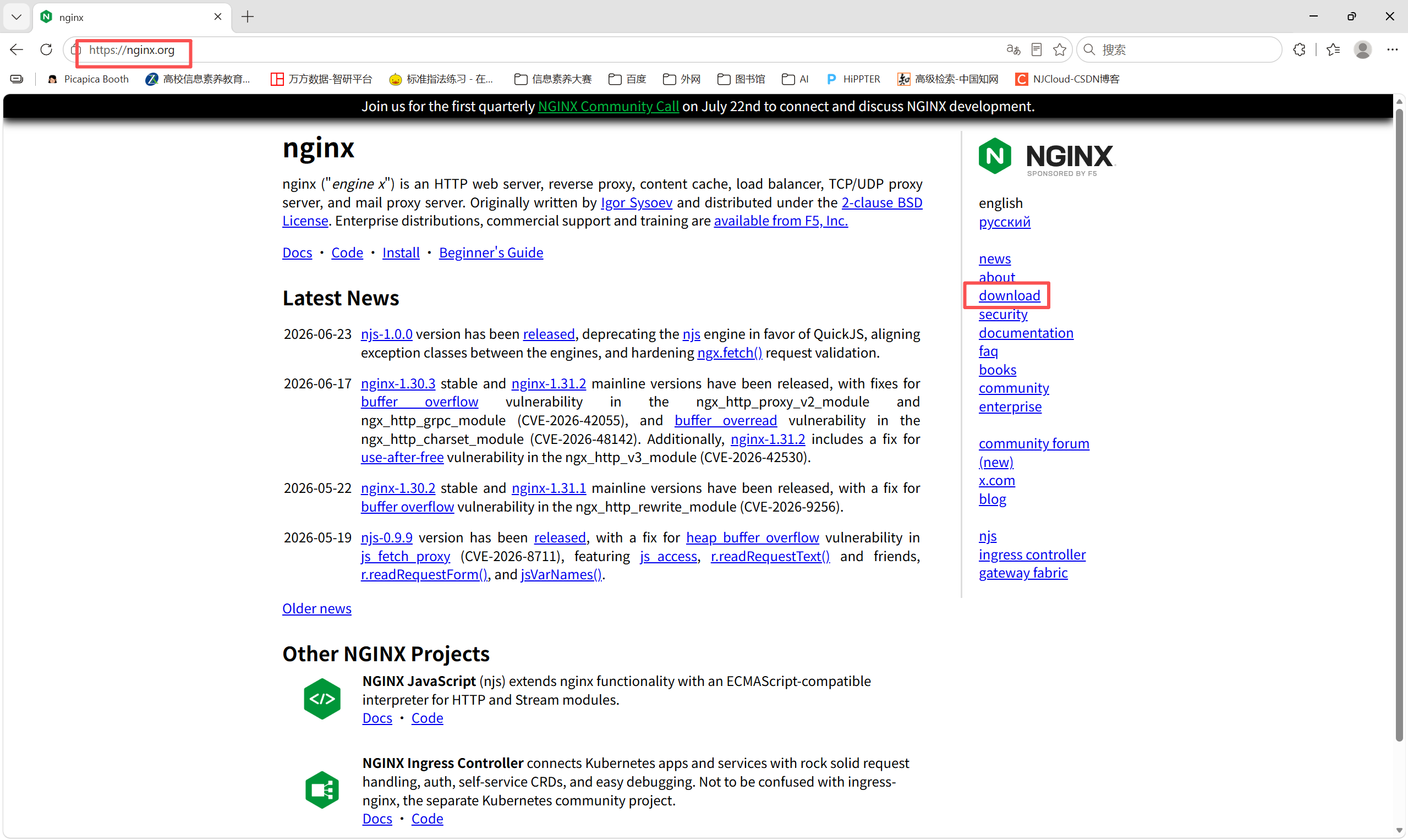
Task: Open Igor Sysoev link
Action: click(637, 202)
